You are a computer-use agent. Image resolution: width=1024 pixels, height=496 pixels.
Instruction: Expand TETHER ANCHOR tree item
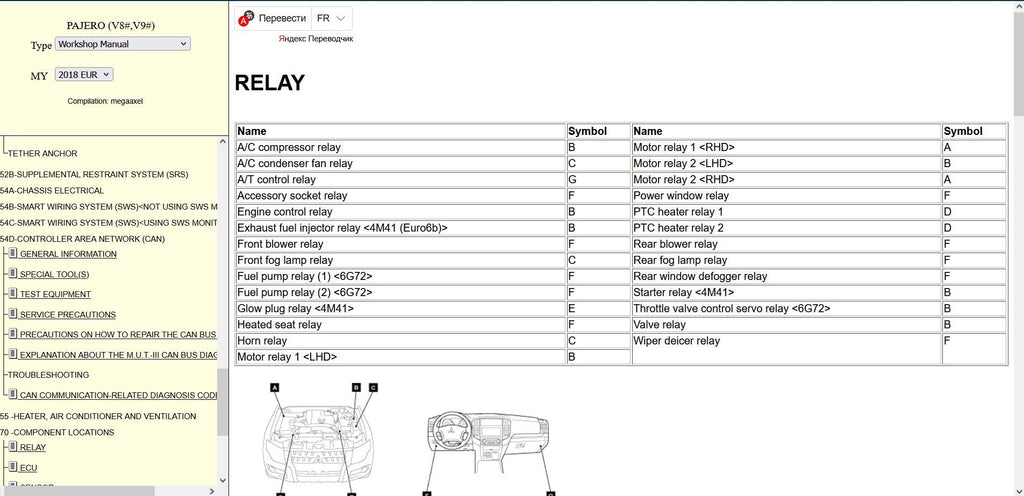pyautogui.click(x=42, y=153)
